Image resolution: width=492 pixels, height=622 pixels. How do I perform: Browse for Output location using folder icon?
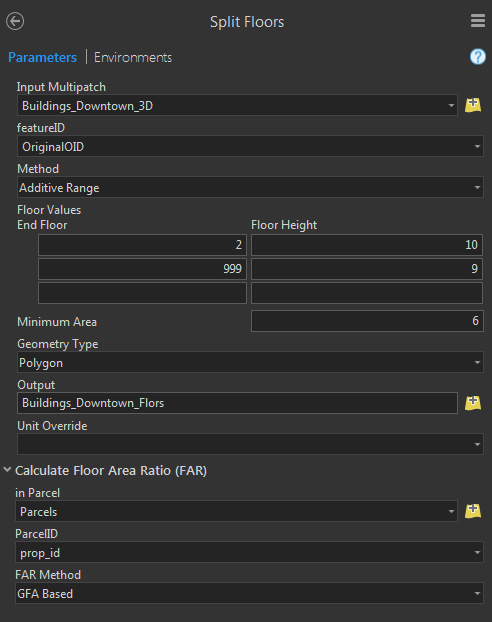click(473, 403)
